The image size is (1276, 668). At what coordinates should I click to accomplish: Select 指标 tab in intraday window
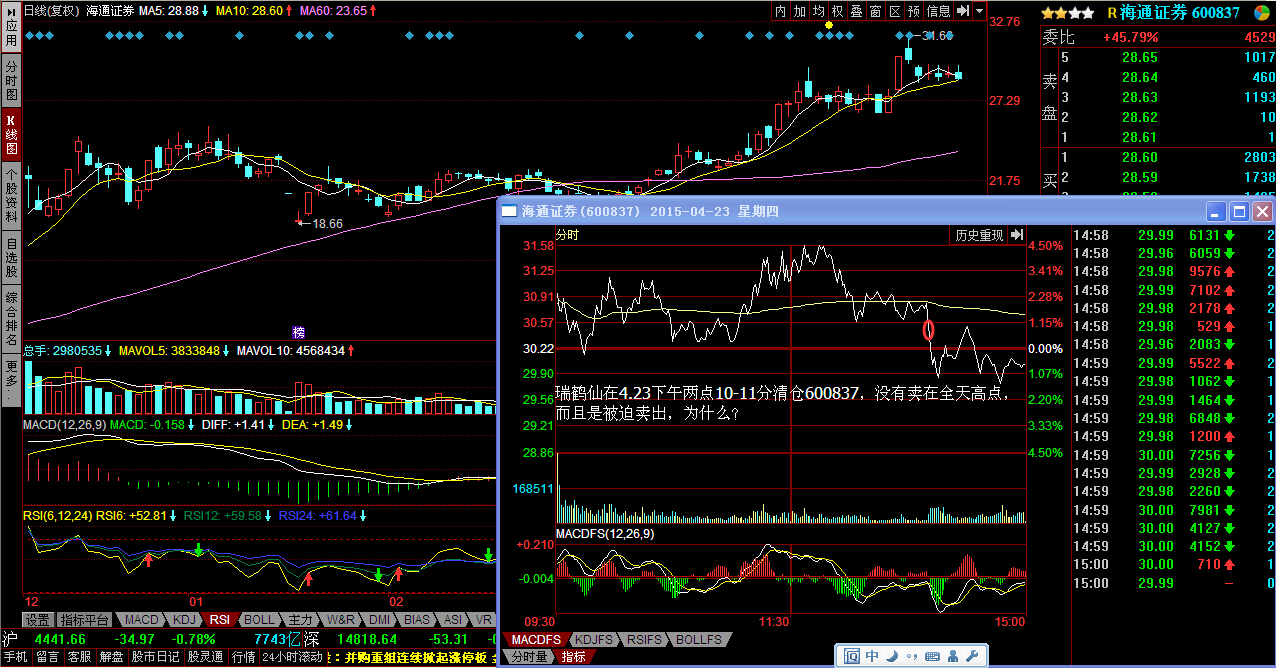573,657
